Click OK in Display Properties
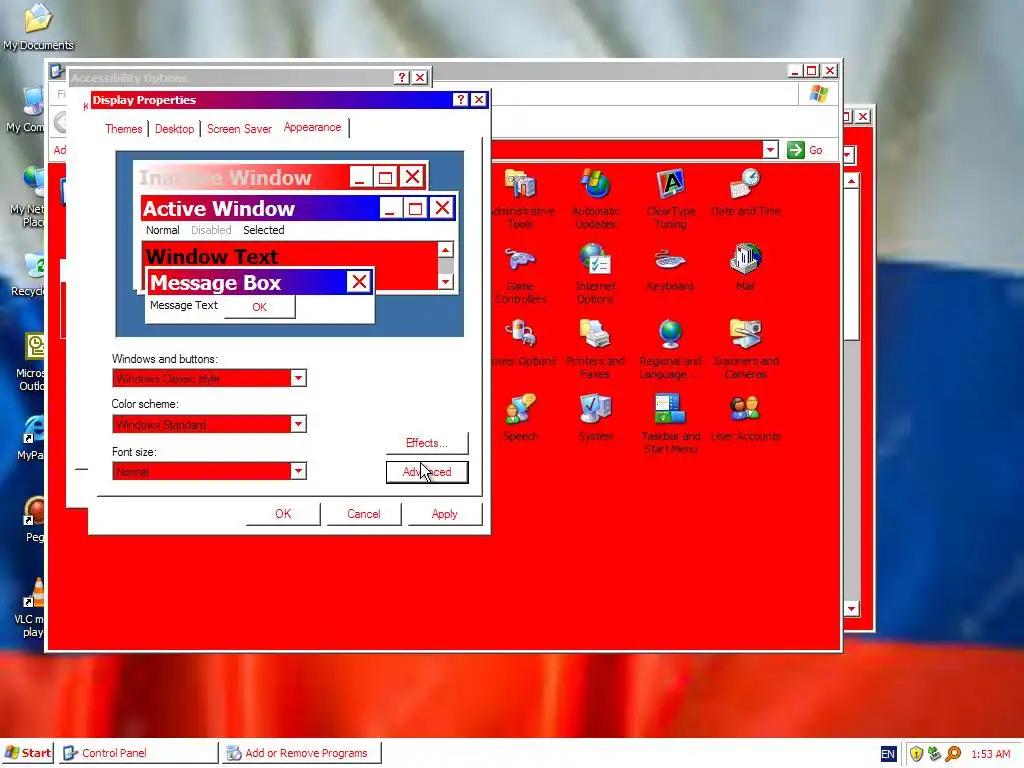Screen dimensions: 1024x768 click(283, 514)
